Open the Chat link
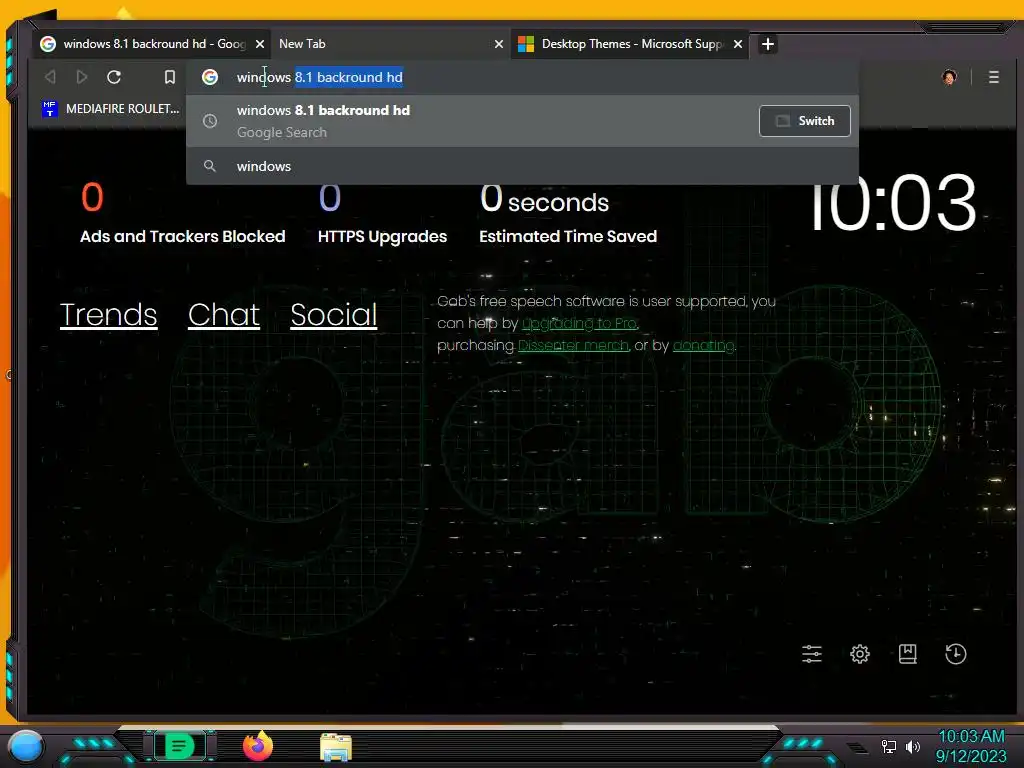1024x768 pixels. click(224, 315)
